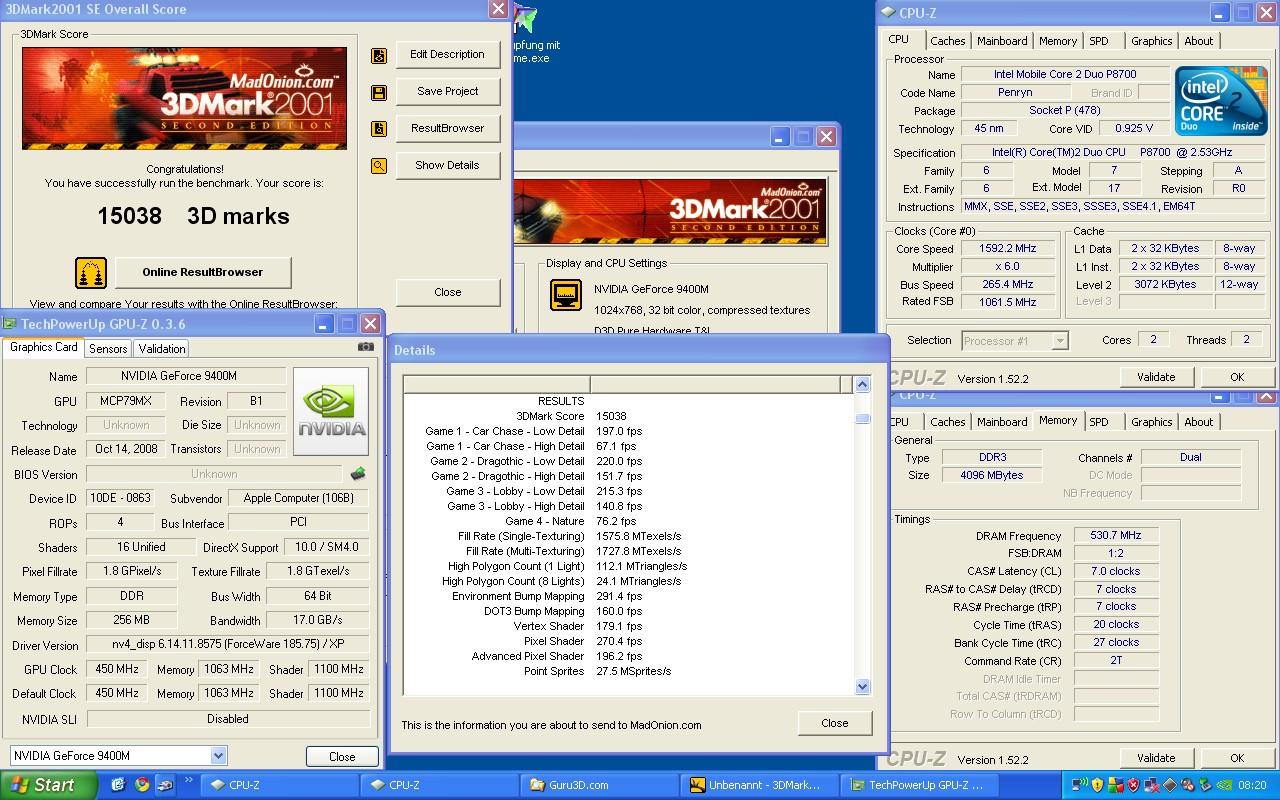The width and height of the screenshot is (1280, 800).
Task: Switch to Guru3D.com taskbar item
Action: [x=600, y=785]
